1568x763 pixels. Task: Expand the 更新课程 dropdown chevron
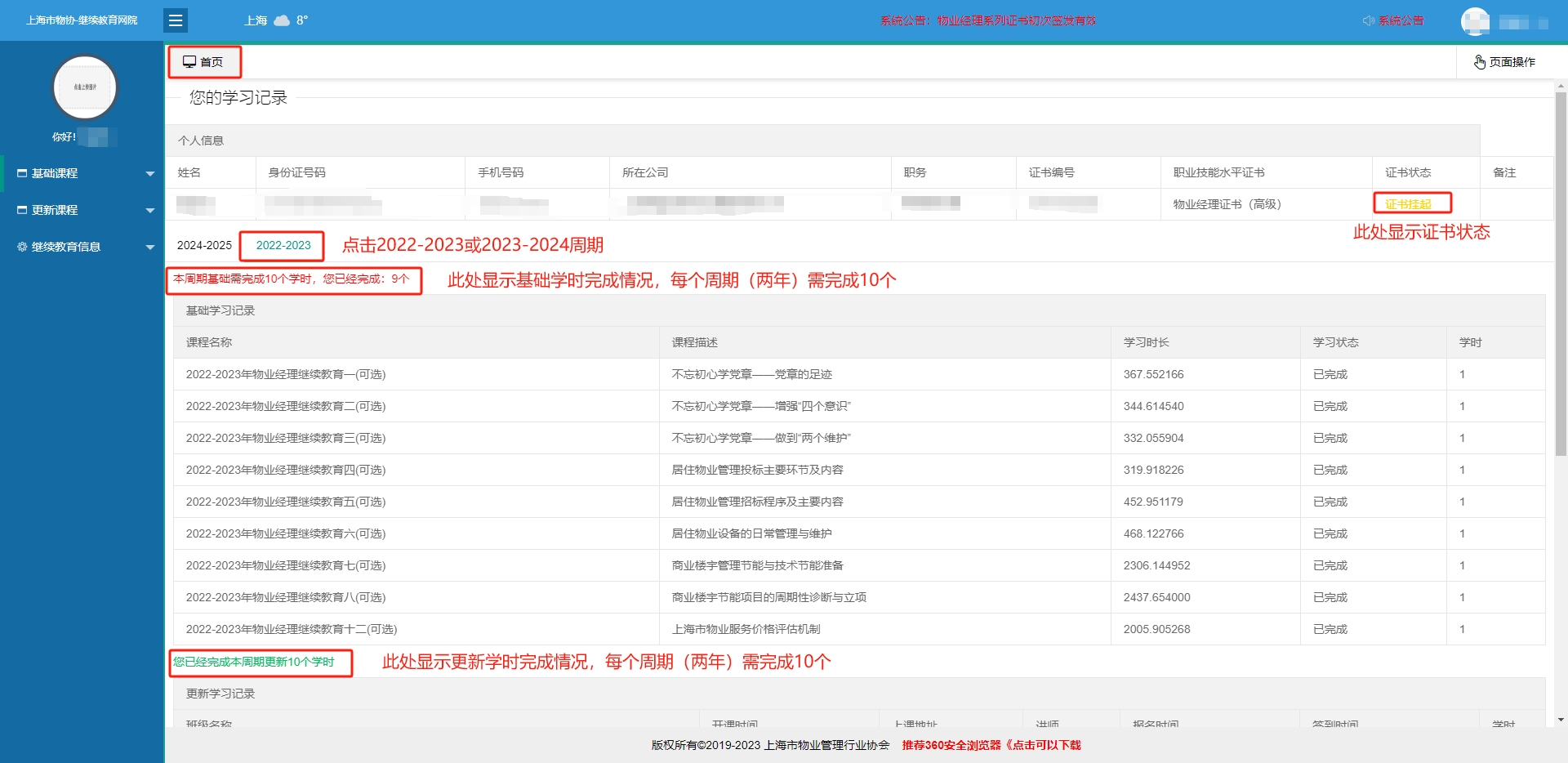(x=149, y=210)
